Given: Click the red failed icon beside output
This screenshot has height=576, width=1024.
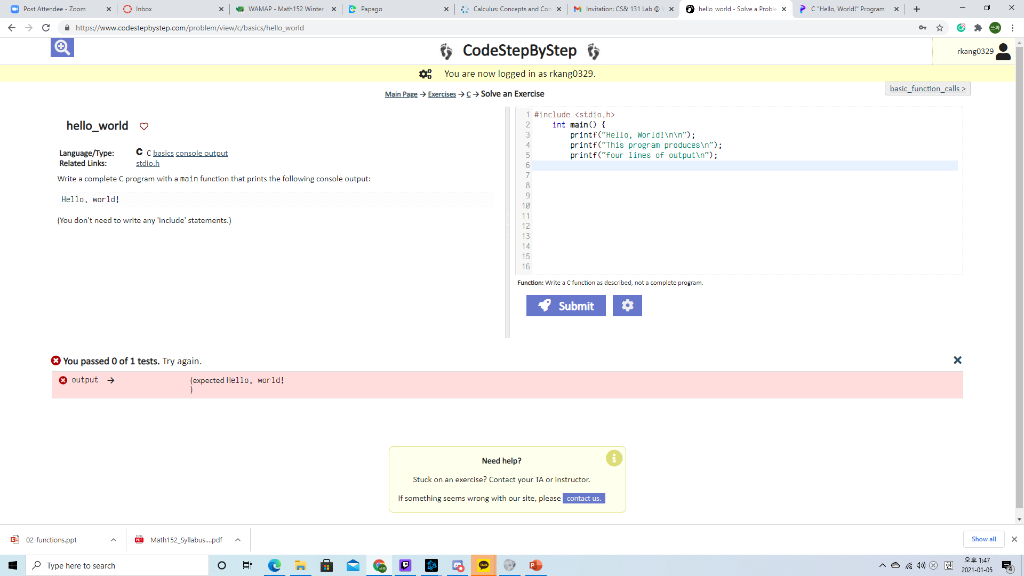Looking at the screenshot, I should 63,380.
